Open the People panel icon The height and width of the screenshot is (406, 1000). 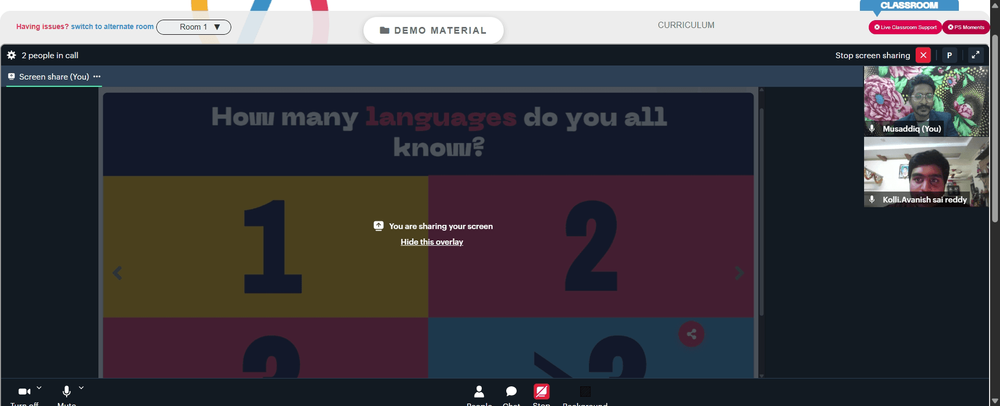pos(479,391)
